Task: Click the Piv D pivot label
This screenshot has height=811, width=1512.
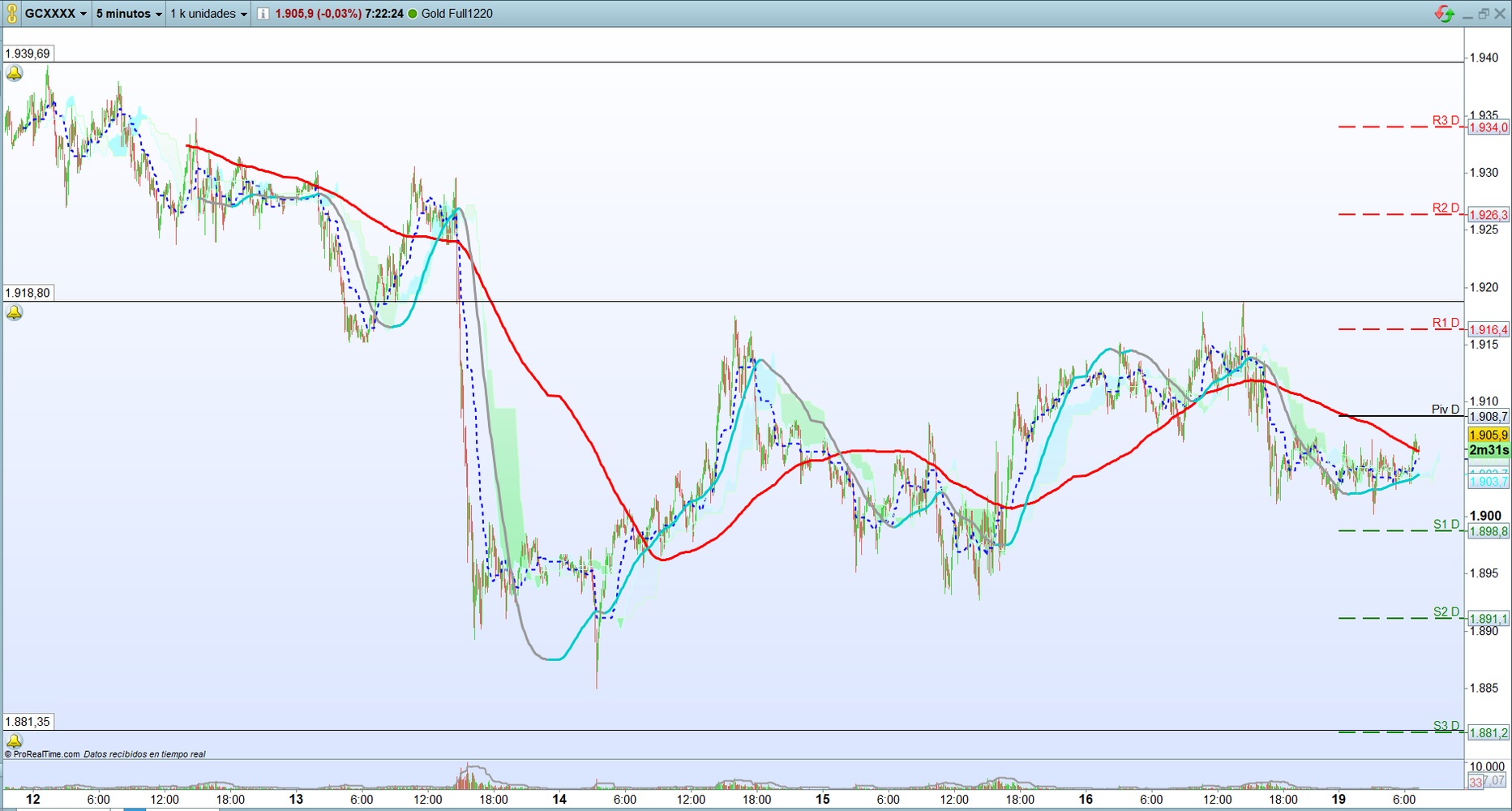Action: 1446,410
